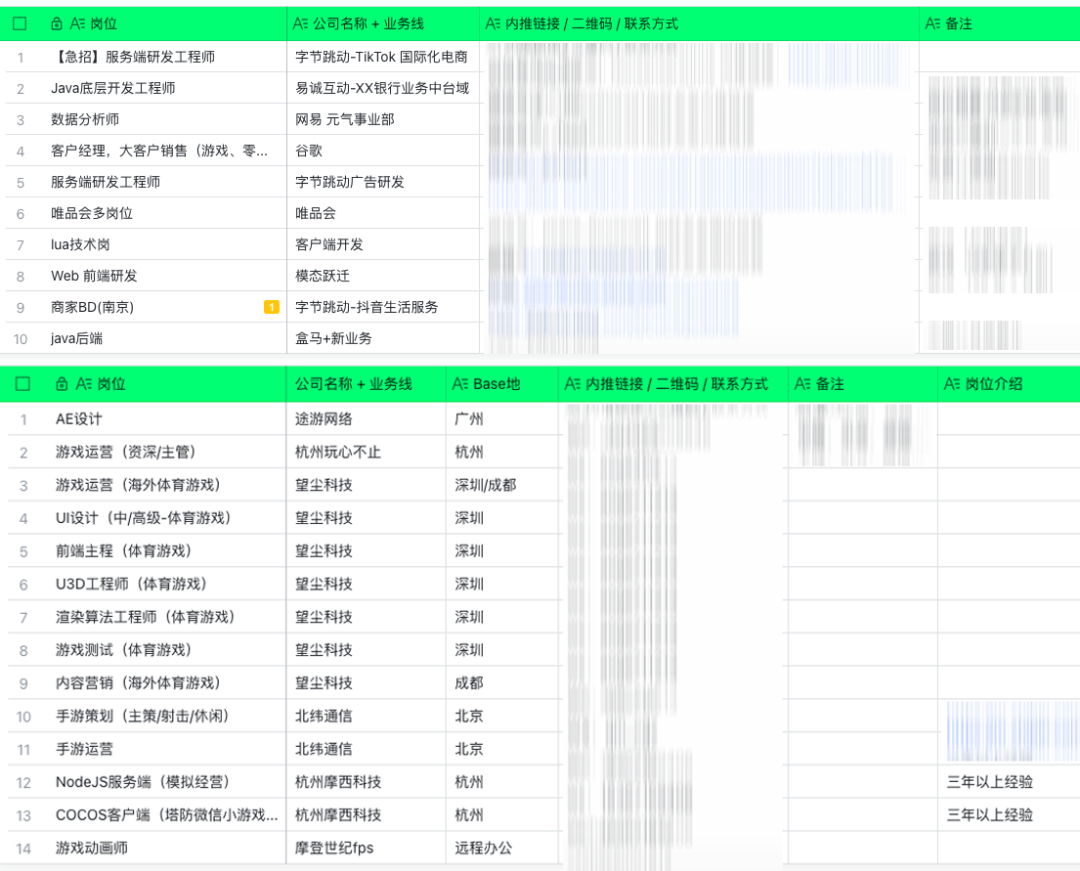This screenshot has height=871, width=1080.
Task: Click the 广州 base location cell
Action: pyautogui.click(x=502, y=419)
